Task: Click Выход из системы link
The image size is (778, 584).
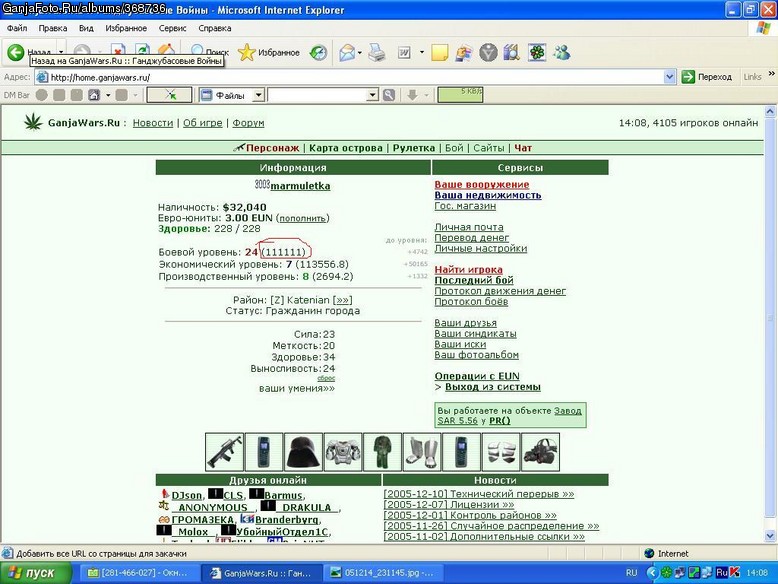Action: pos(493,387)
